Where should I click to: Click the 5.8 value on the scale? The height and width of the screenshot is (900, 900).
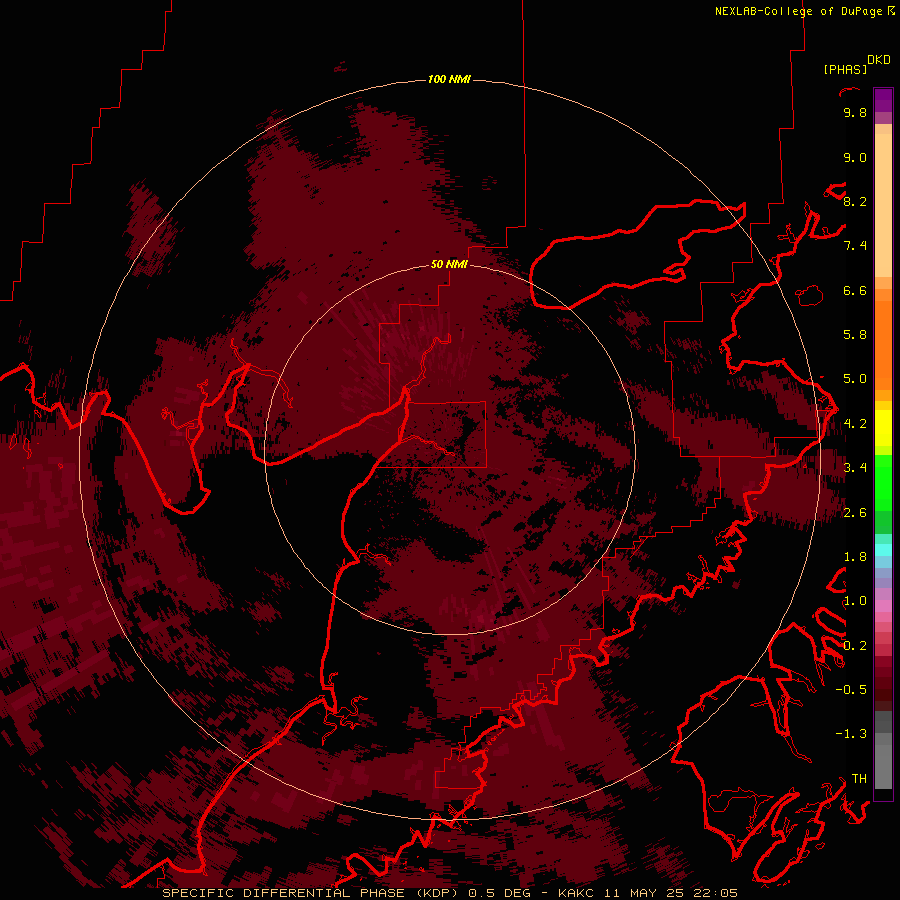pyautogui.click(x=855, y=335)
